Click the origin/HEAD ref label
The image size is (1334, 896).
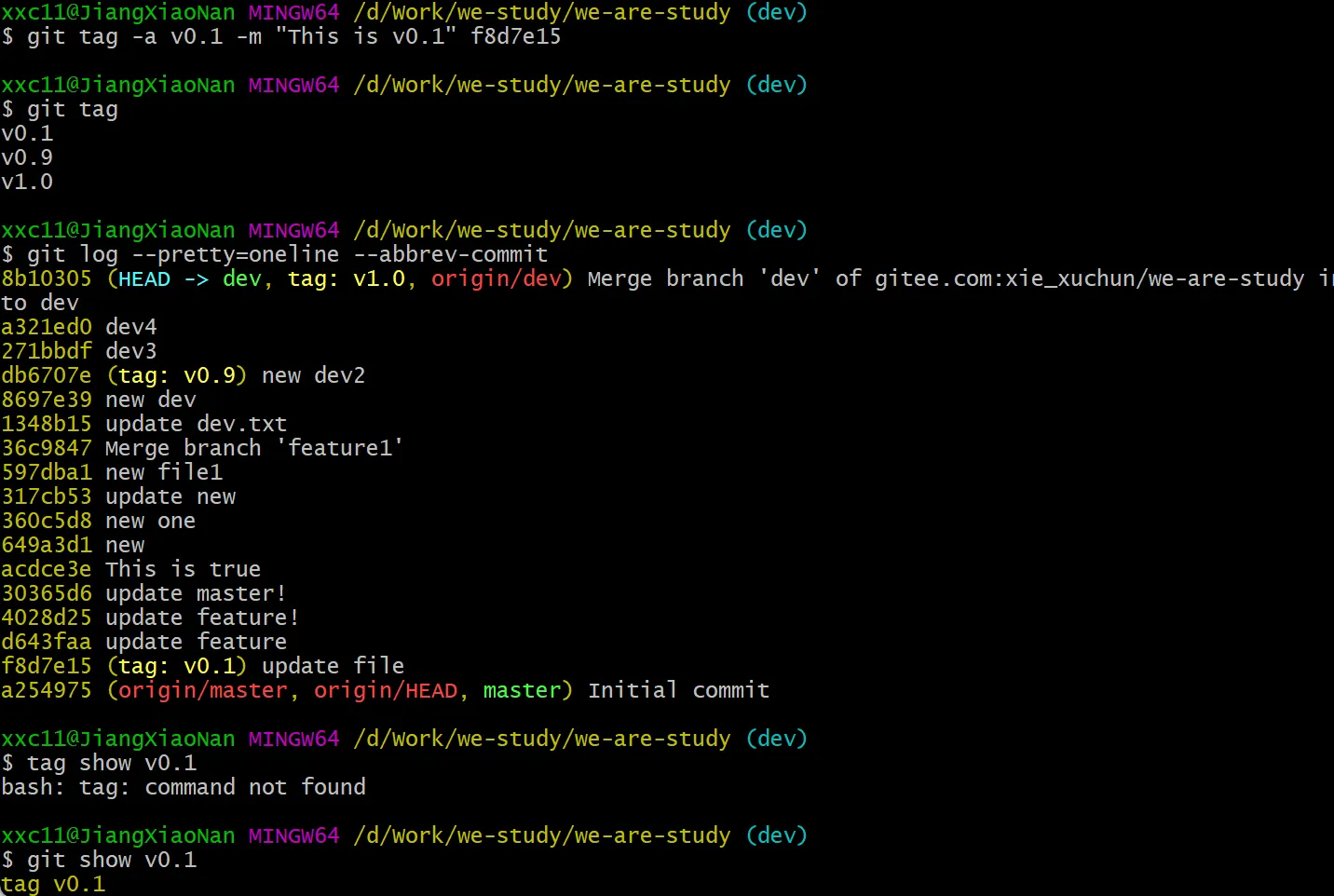pyautogui.click(x=386, y=690)
